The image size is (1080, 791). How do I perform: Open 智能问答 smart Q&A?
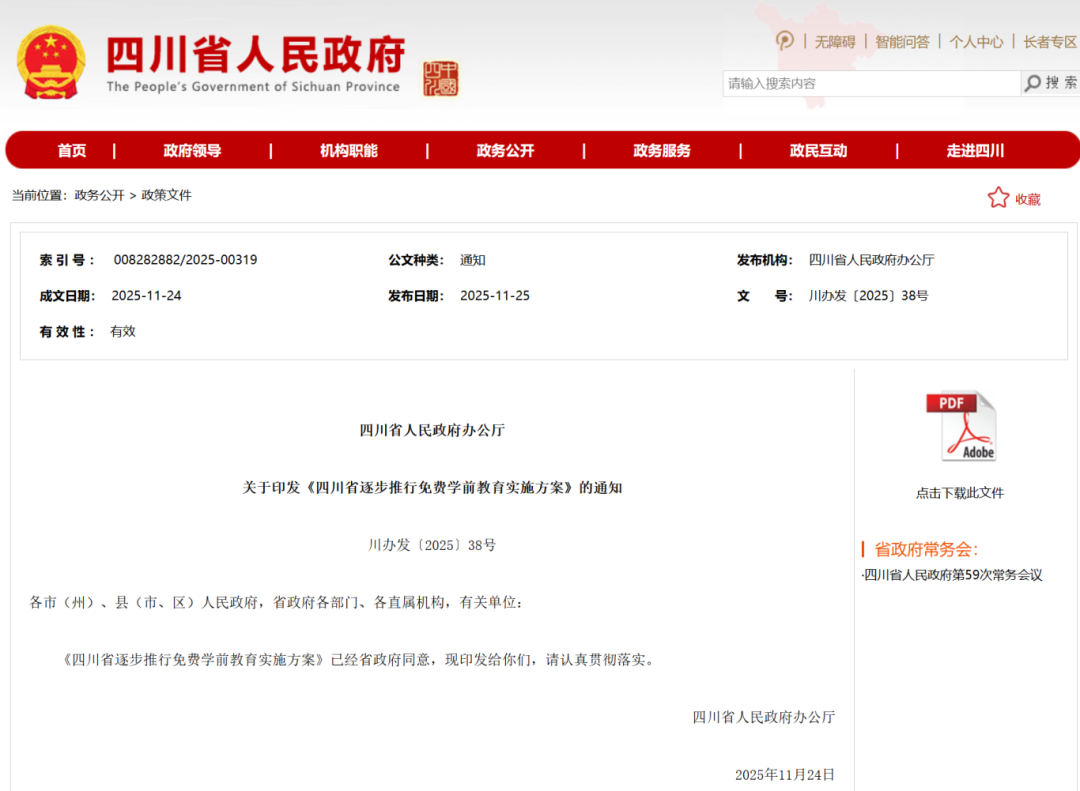902,42
